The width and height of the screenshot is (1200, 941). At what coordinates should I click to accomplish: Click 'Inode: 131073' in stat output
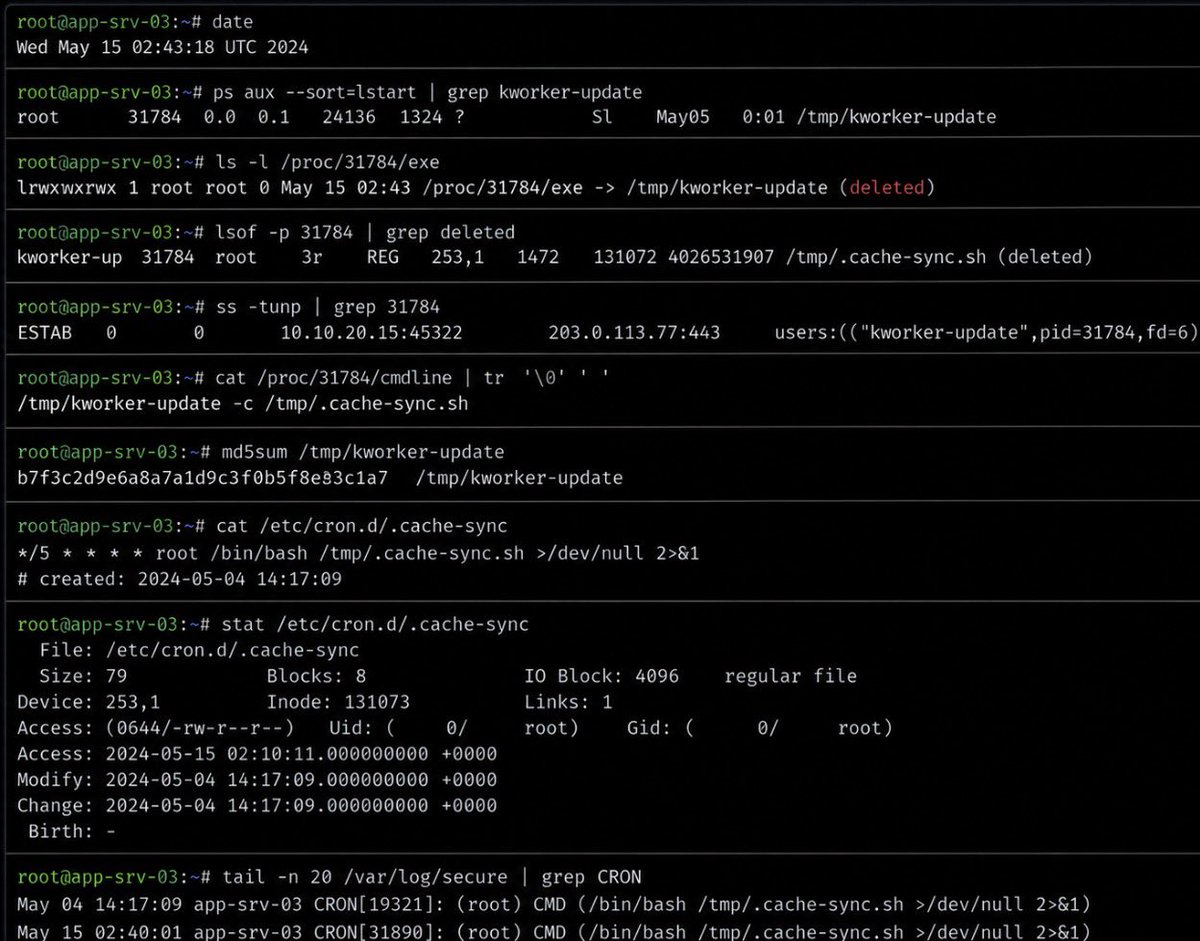click(338, 702)
